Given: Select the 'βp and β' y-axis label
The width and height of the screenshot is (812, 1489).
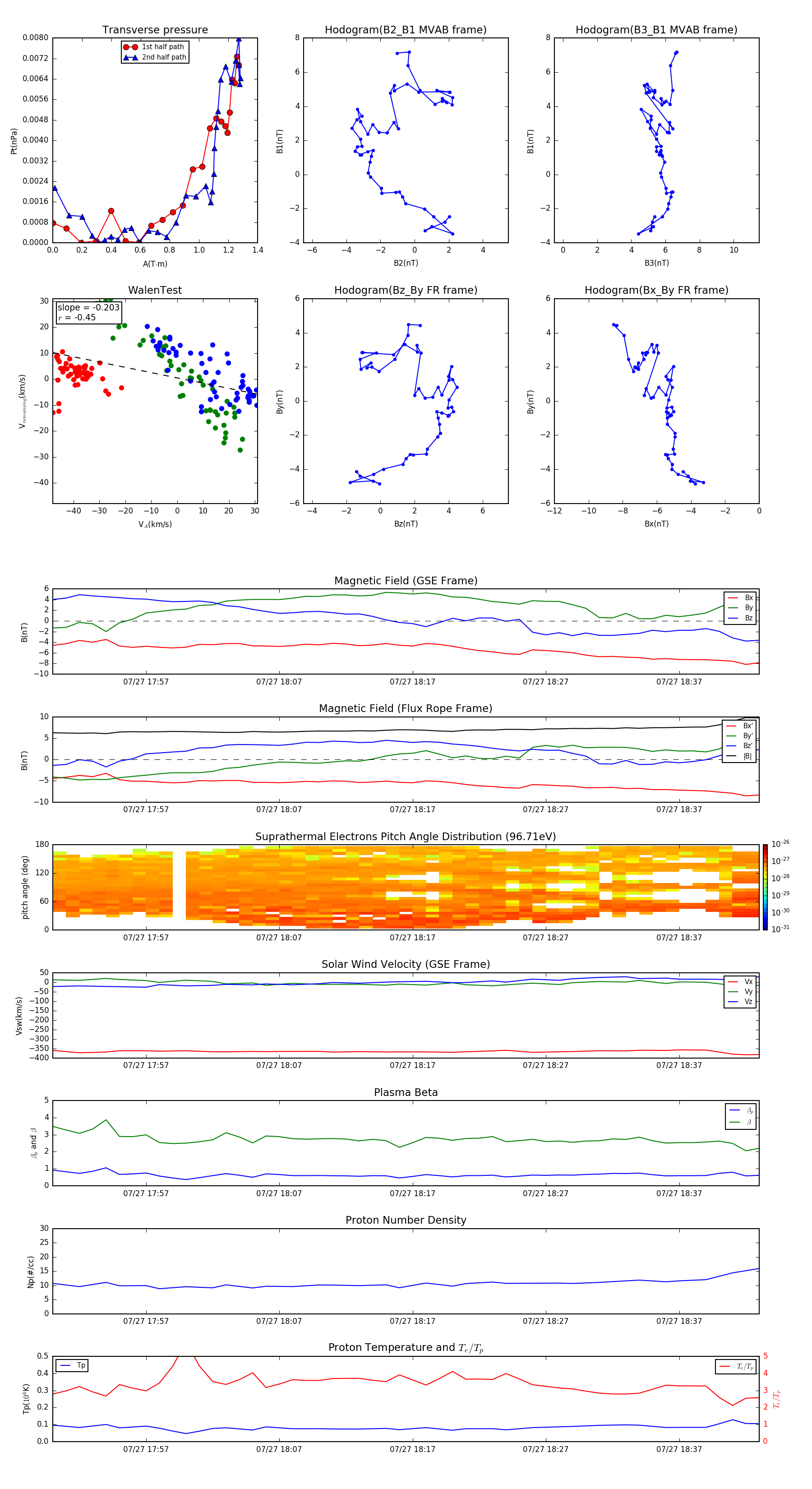Looking at the screenshot, I should 34,1143.
